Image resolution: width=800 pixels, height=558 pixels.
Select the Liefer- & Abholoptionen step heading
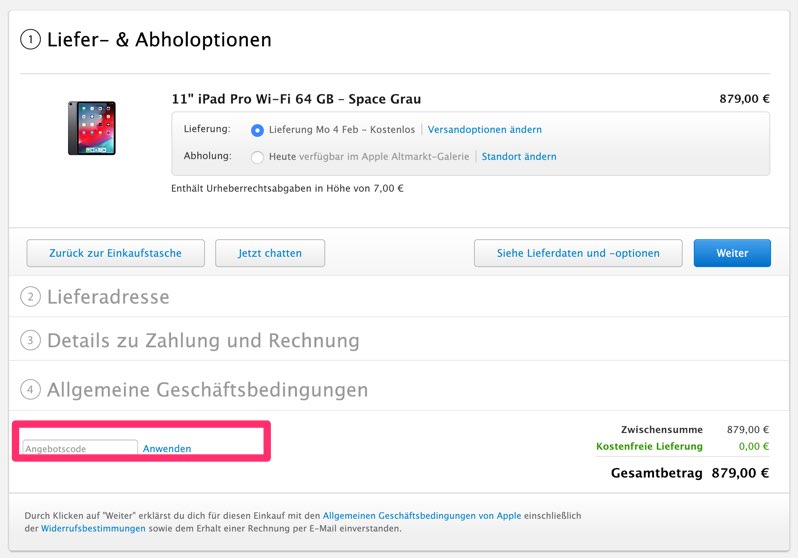[x=159, y=40]
